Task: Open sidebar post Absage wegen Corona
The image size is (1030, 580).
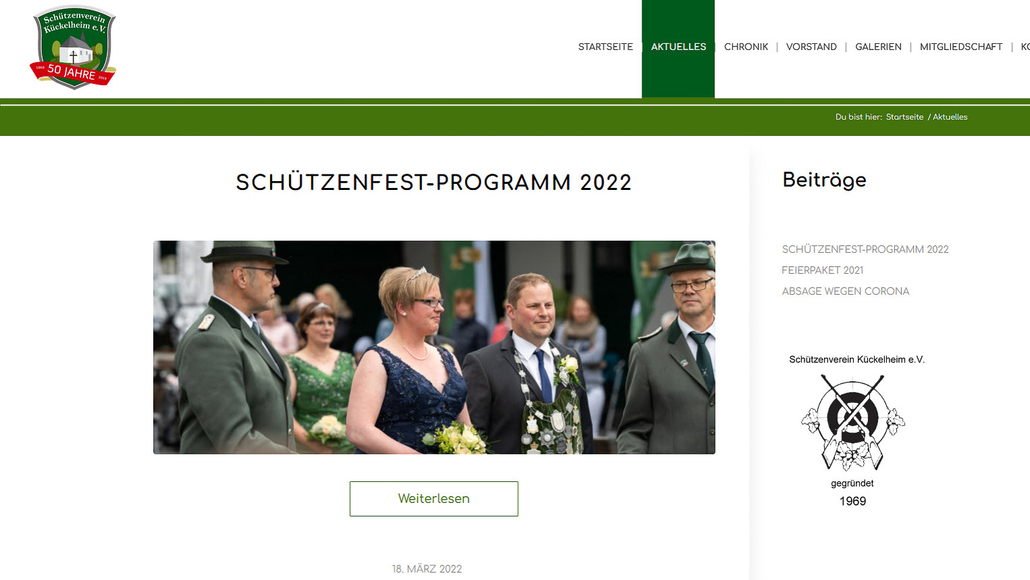Action: [x=845, y=291]
